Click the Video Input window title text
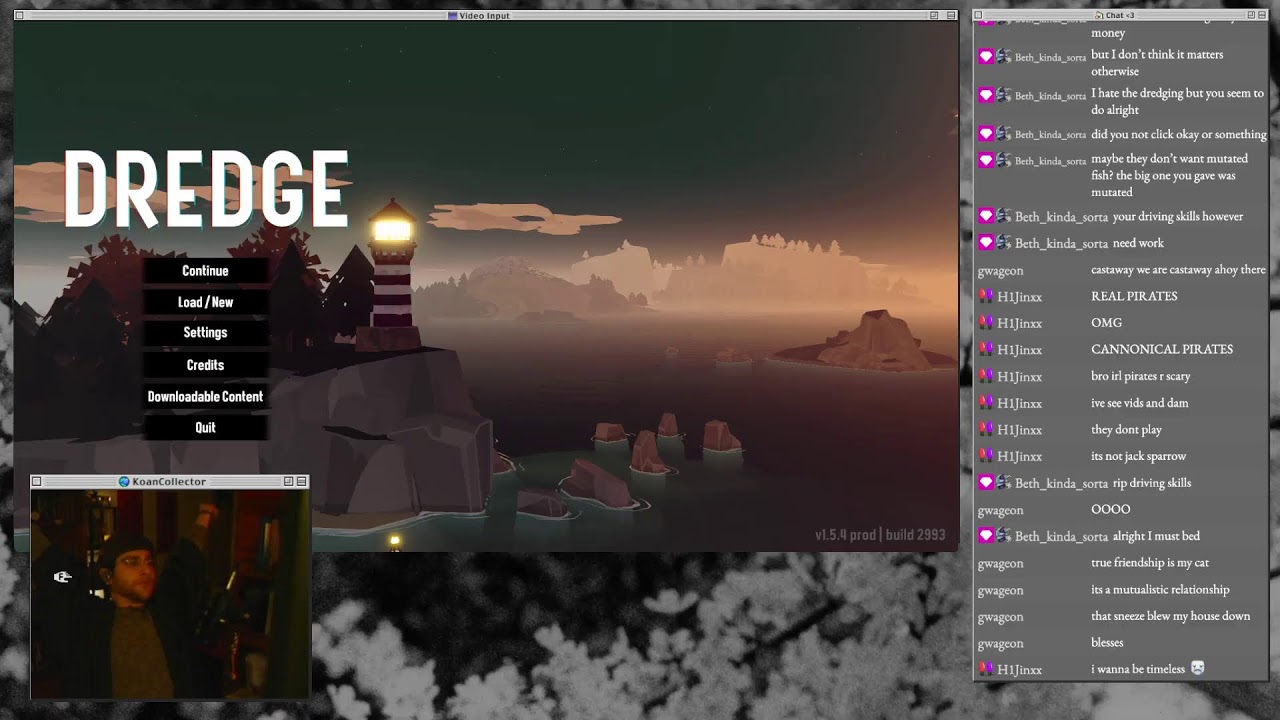The image size is (1280, 720). (x=484, y=16)
